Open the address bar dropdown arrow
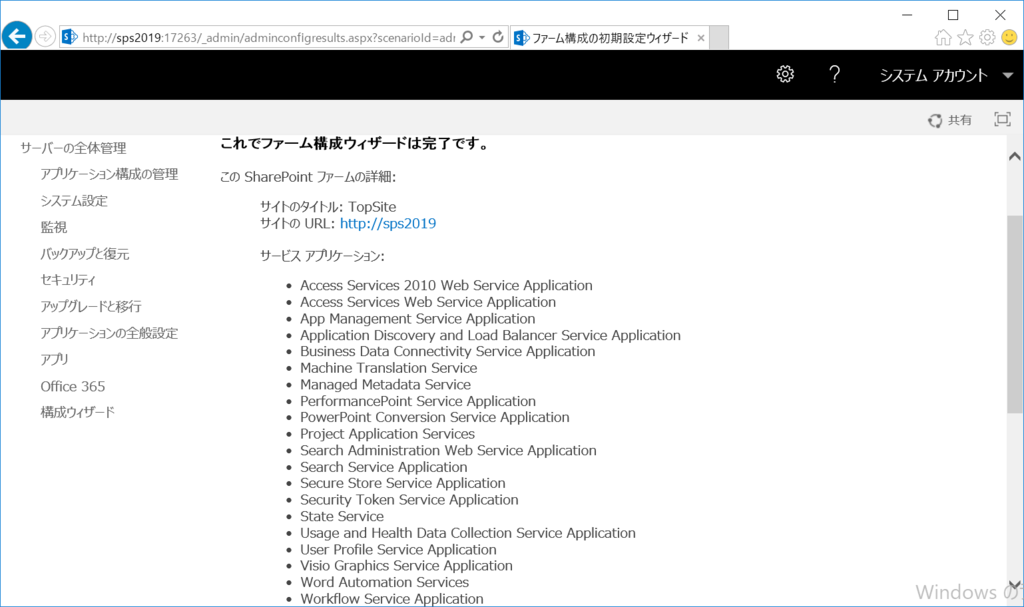The image size is (1024, 607). [x=482, y=37]
